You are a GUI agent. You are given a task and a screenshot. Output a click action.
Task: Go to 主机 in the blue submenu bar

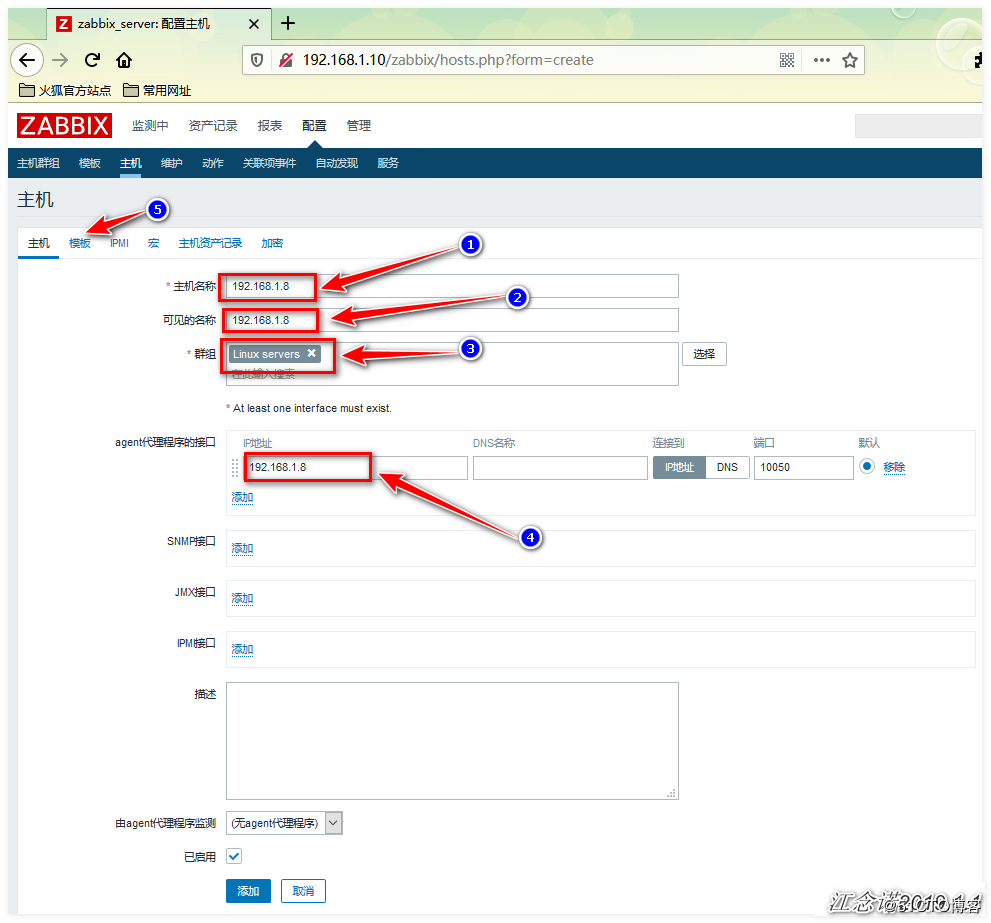131,163
